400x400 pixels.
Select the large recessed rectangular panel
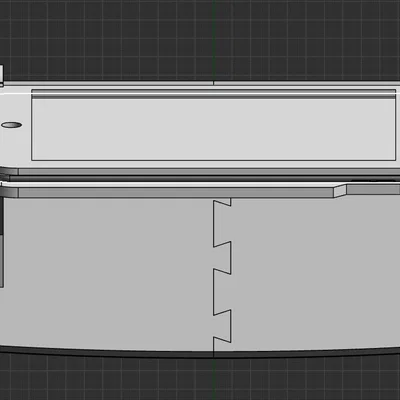(213, 125)
